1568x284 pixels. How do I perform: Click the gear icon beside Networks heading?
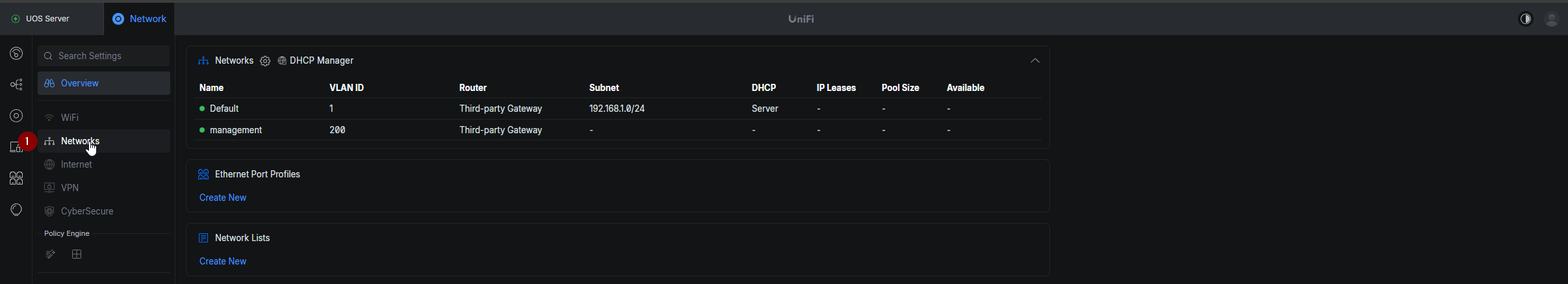pyautogui.click(x=265, y=61)
